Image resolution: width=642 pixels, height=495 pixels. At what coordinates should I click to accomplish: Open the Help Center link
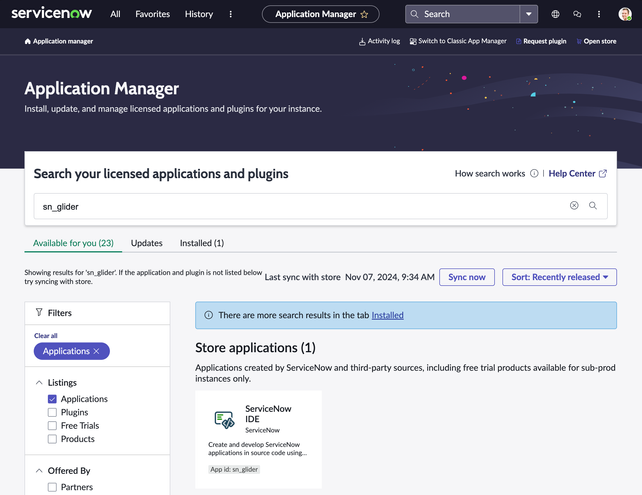point(572,173)
